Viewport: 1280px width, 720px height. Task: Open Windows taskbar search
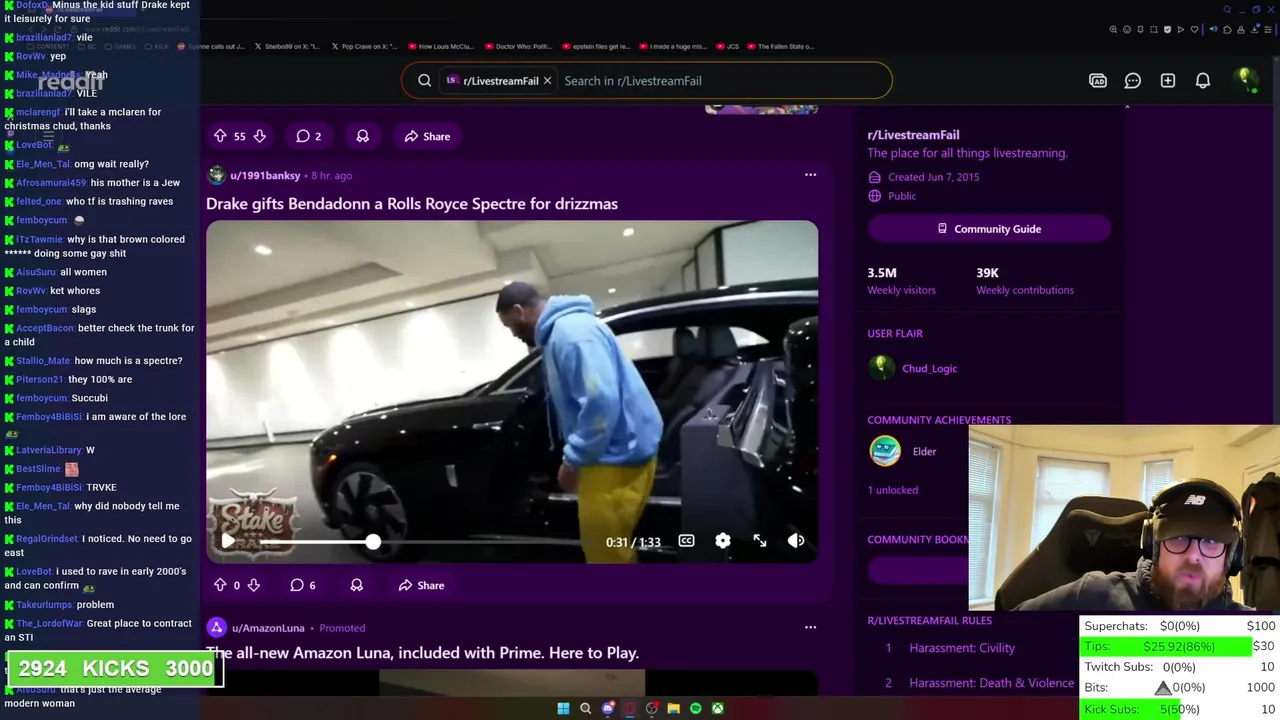tap(585, 708)
